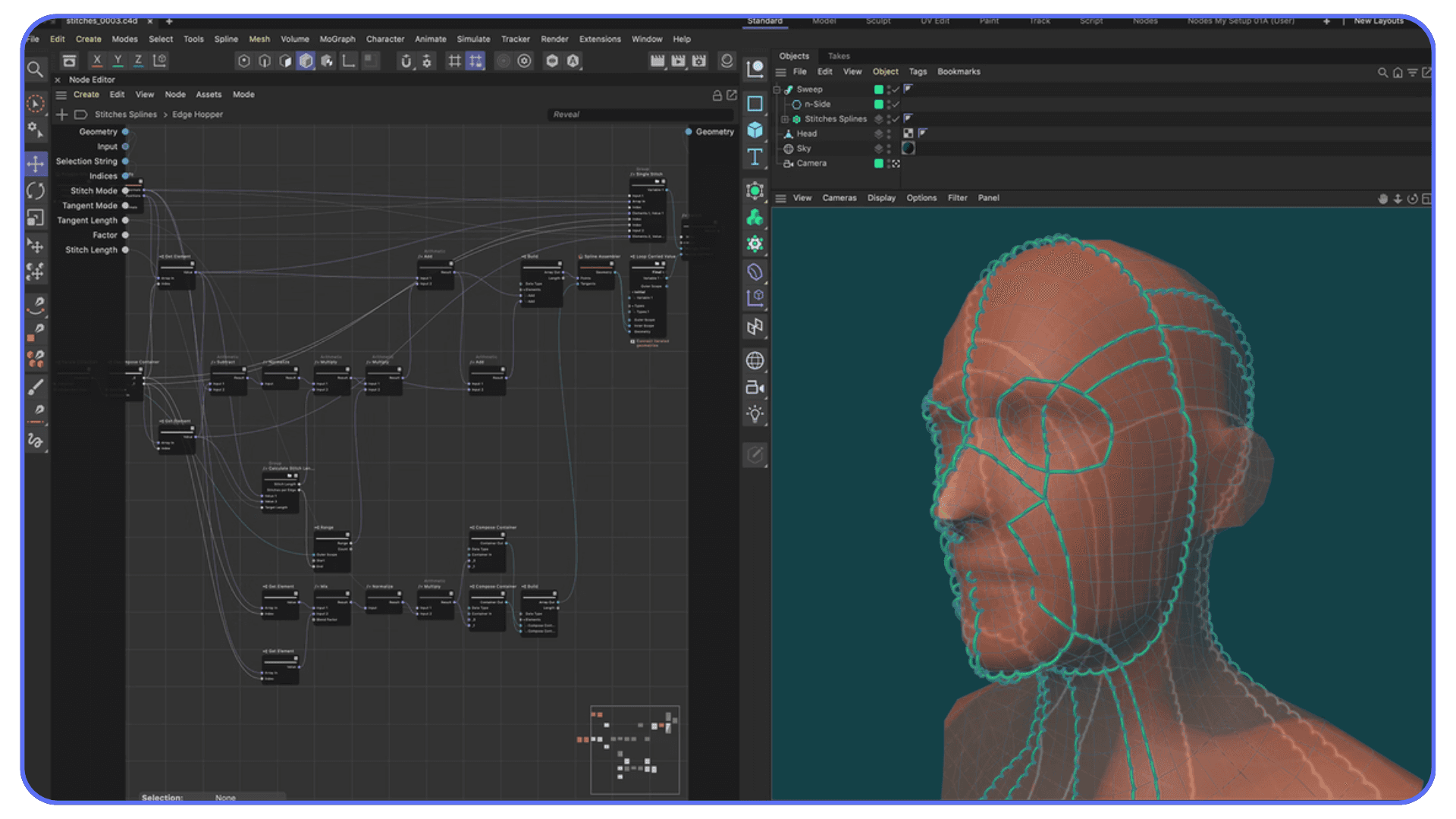This screenshot has height=819, width=1456.
Task: Click the green color swatch next to Camera
Action: click(x=878, y=163)
